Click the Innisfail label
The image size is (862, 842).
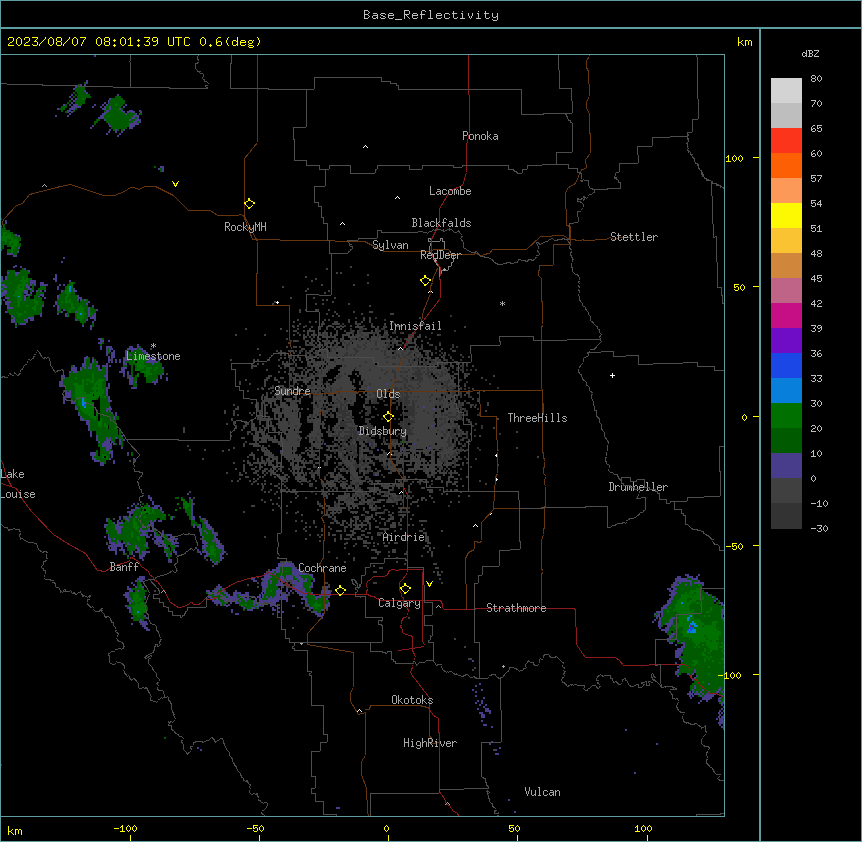point(415,326)
